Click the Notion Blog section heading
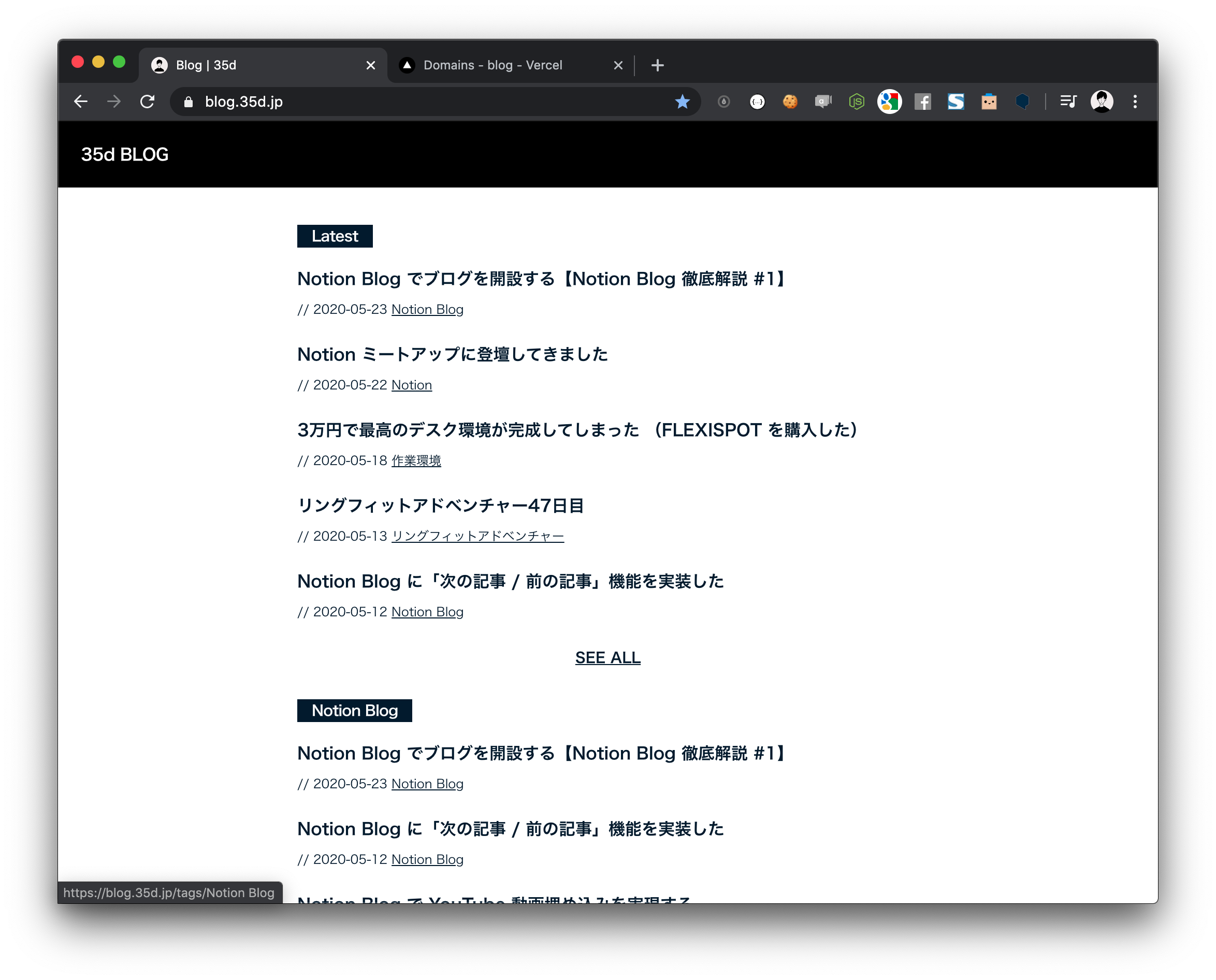The height and width of the screenshot is (980, 1216). (355, 710)
